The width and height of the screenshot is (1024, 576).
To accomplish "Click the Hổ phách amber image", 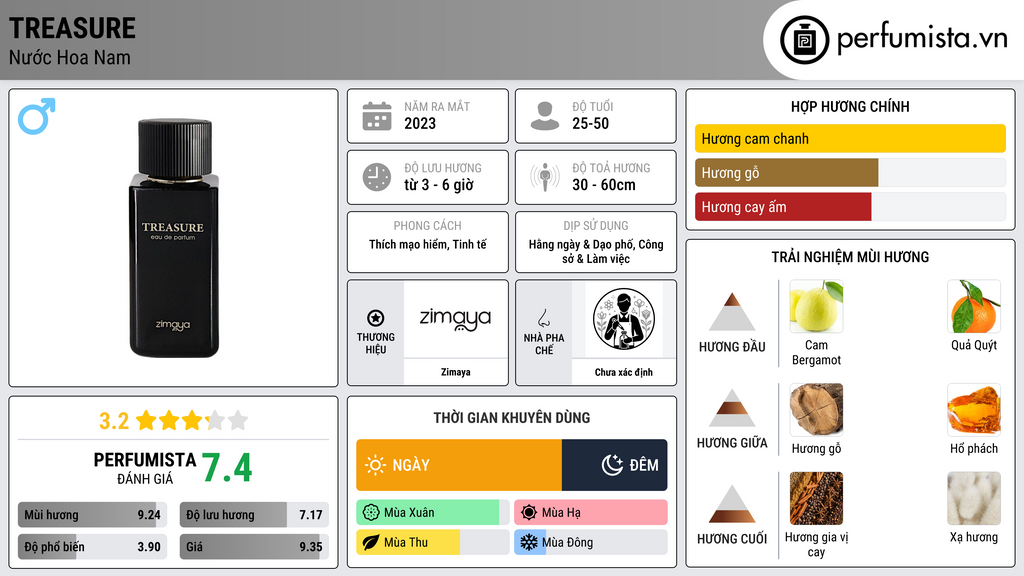I will pos(974,409).
